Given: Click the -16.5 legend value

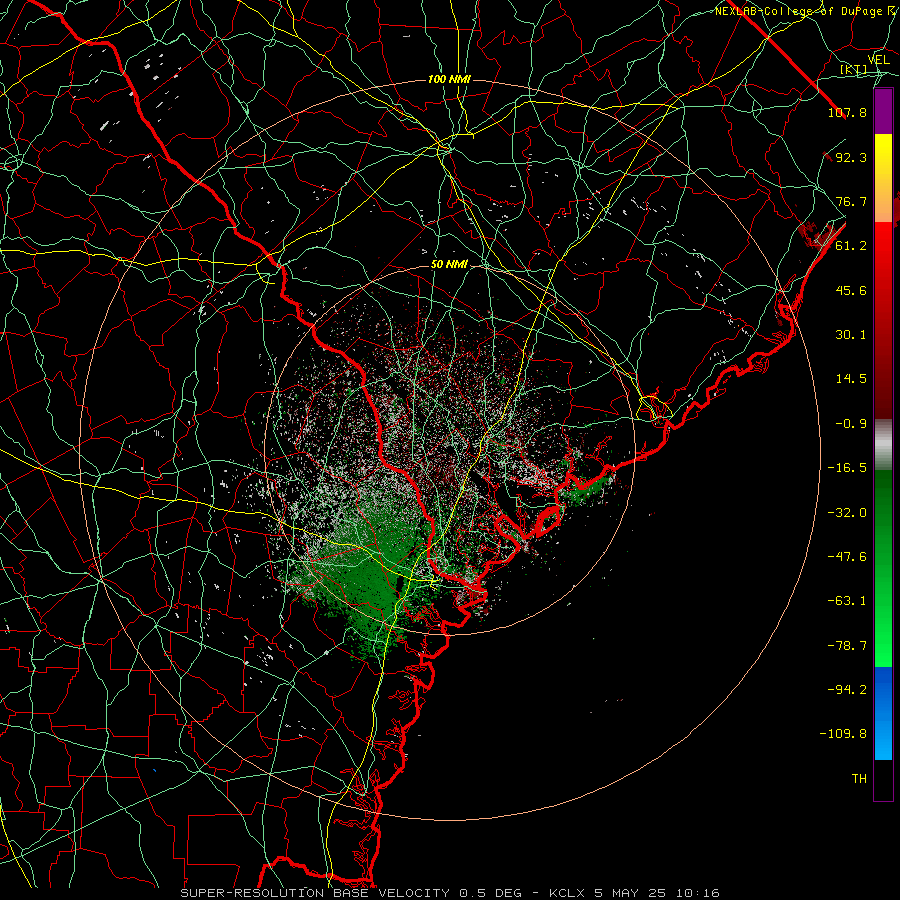Looking at the screenshot, I should 847,468.
